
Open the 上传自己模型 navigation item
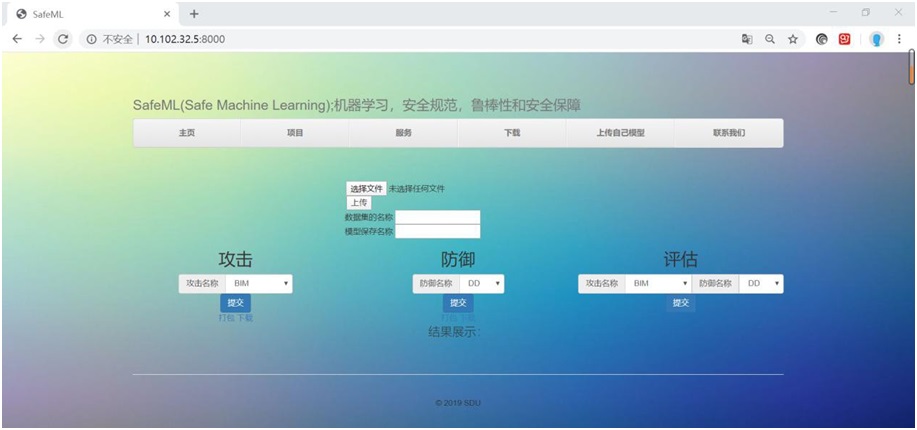pyautogui.click(x=620, y=133)
